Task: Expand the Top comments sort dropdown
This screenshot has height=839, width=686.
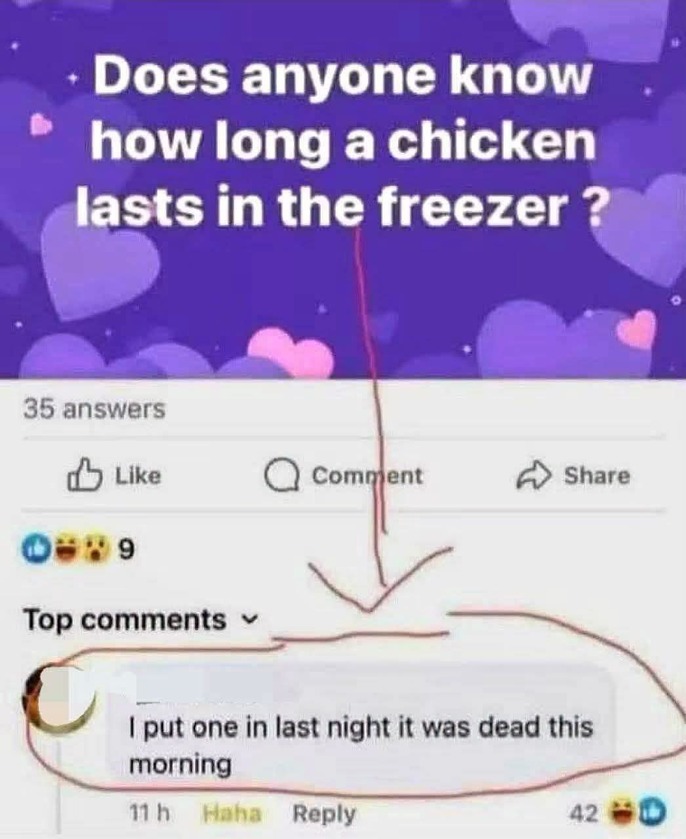Action: pyautogui.click(x=141, y=620)
